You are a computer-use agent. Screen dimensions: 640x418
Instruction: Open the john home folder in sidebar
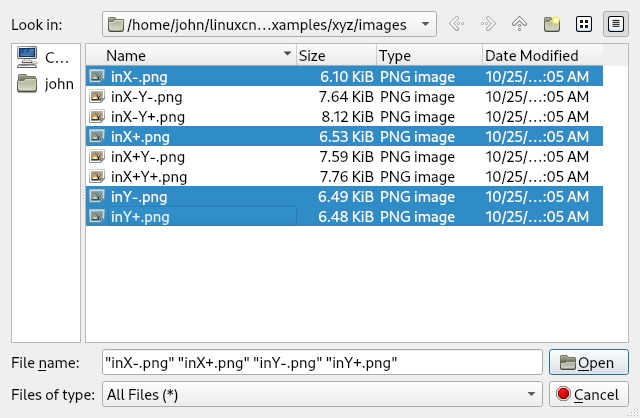tap(46, 84)
